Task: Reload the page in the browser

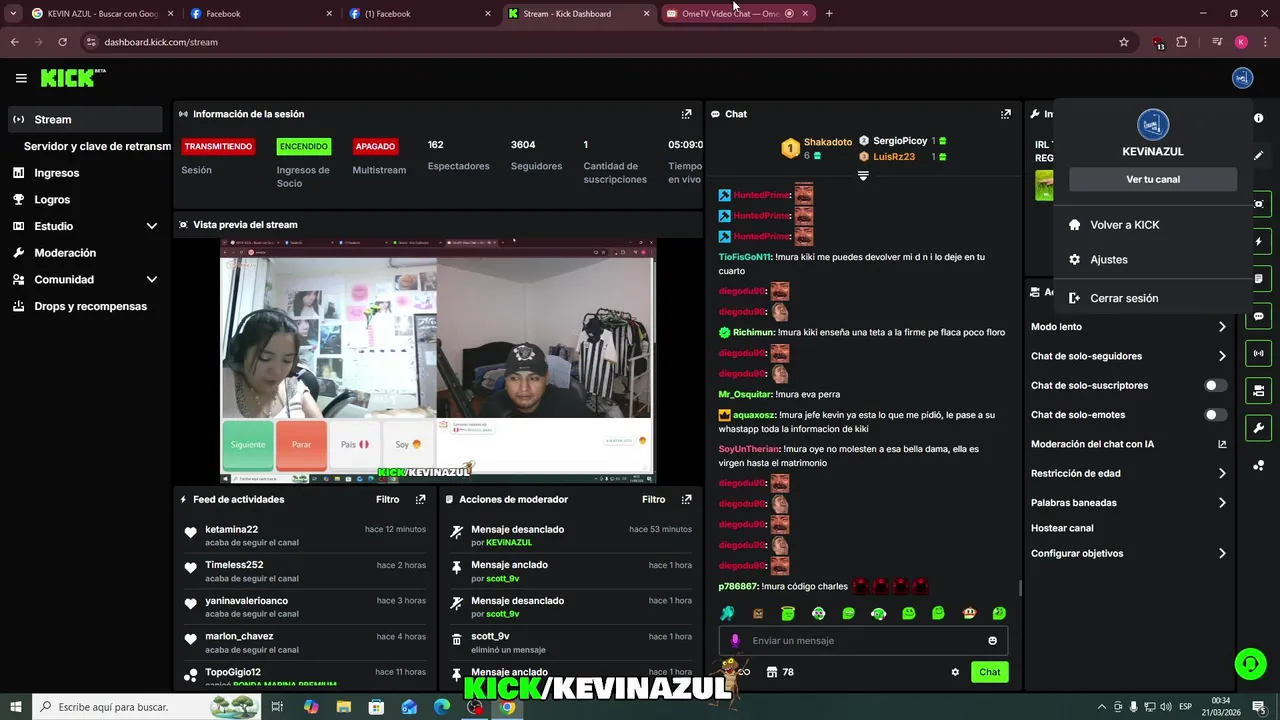Action: [x=62, y=42]
